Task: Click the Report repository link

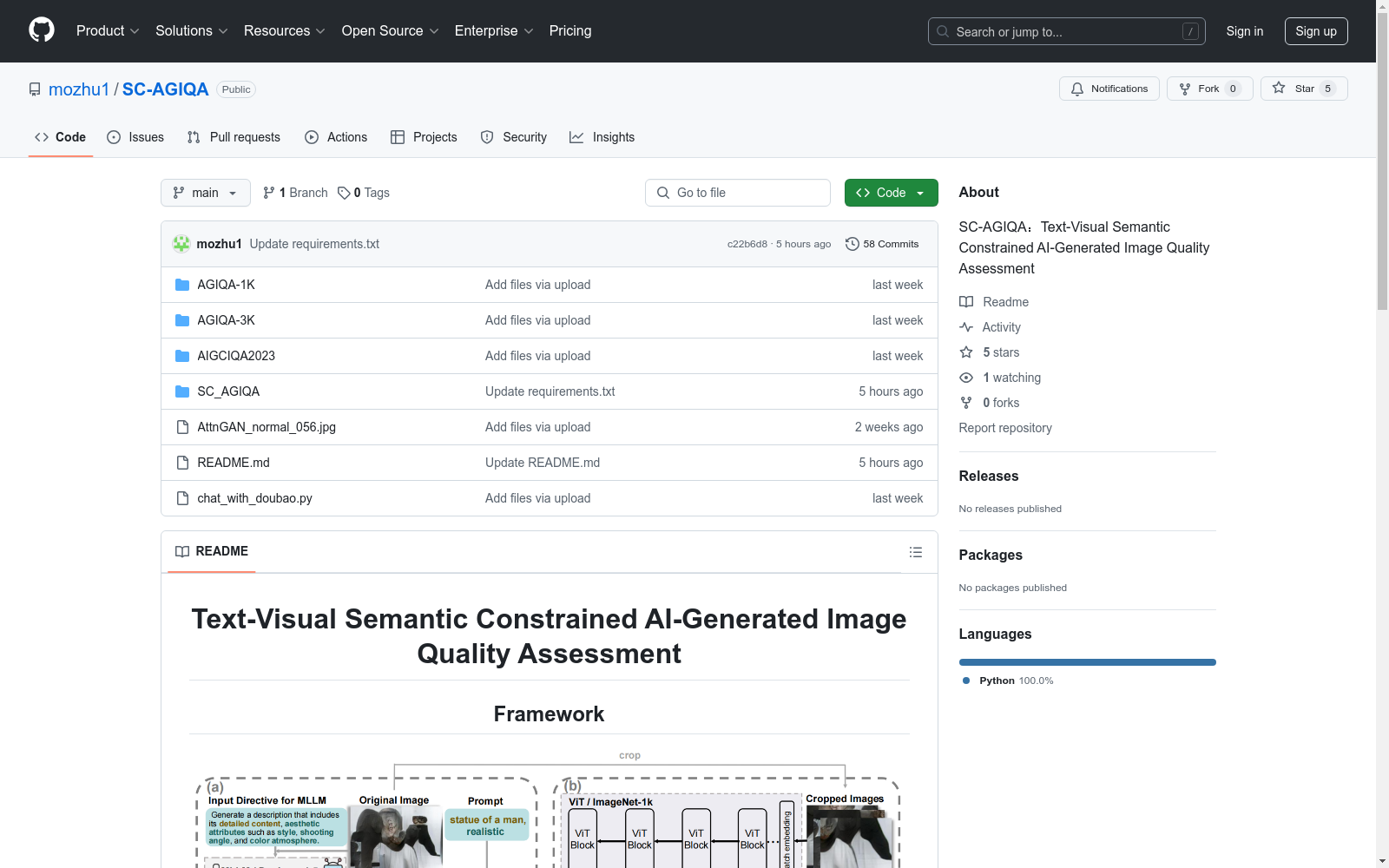Action: pyautogui.click(x=1005, y=428)
